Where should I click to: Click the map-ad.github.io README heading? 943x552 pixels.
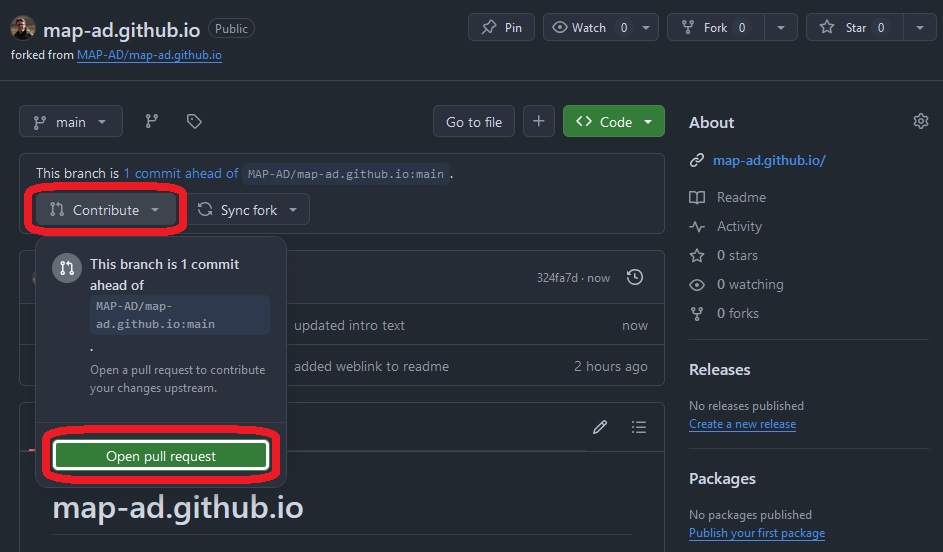[x=178, y=507]
